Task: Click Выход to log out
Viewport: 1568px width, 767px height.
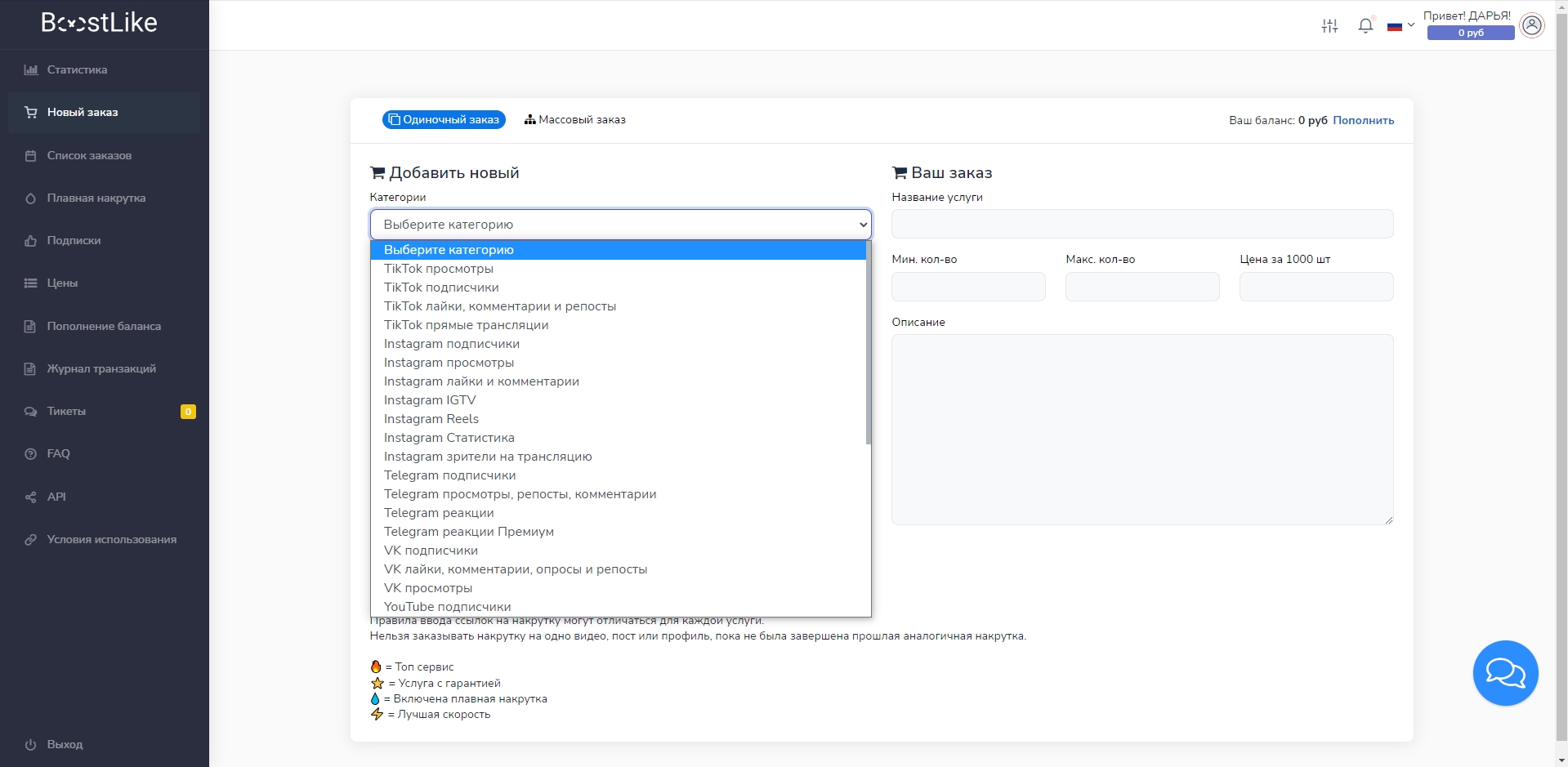Action: [x=104, y=744]
